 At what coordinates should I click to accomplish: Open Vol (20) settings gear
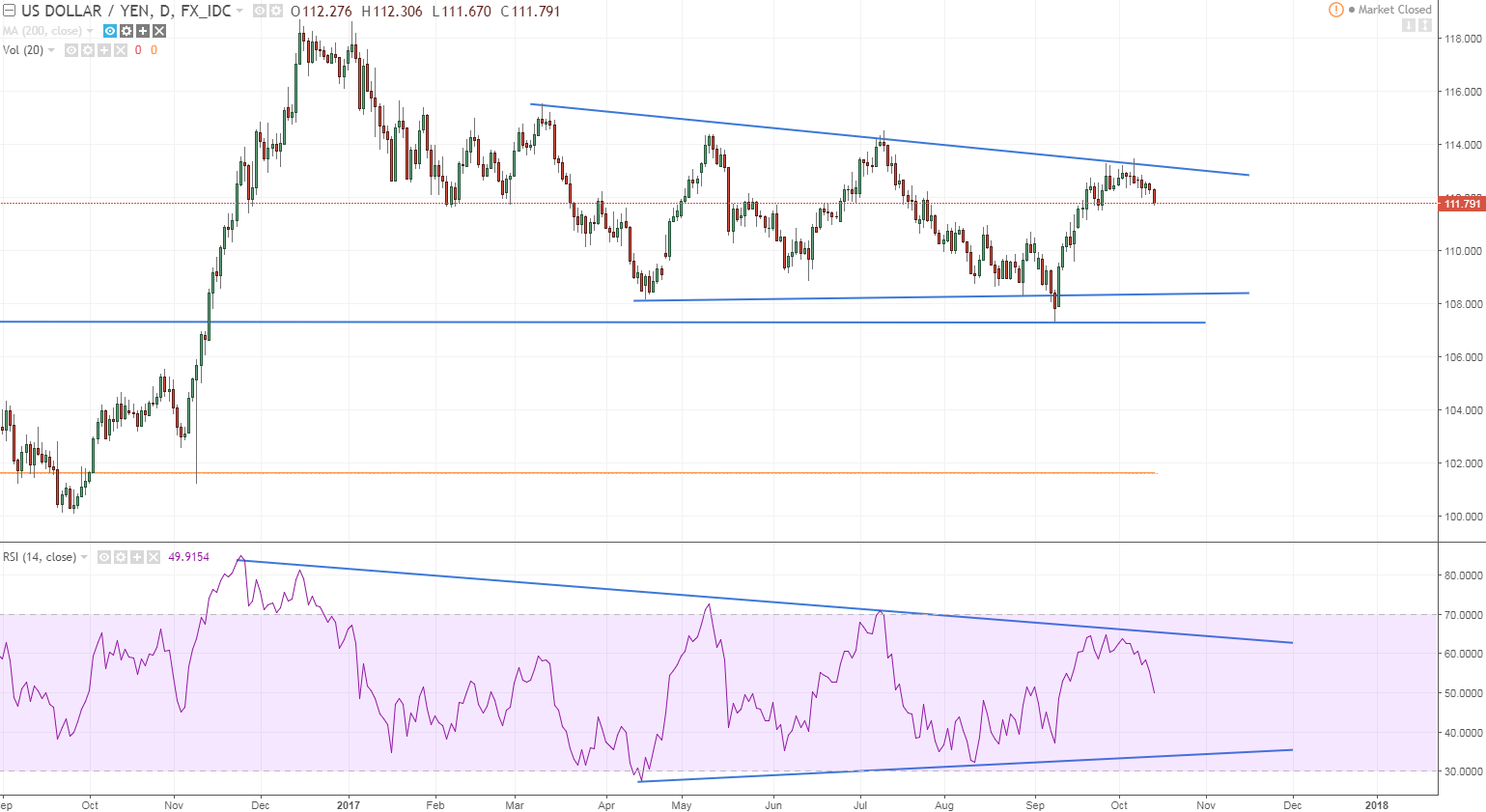88,50
